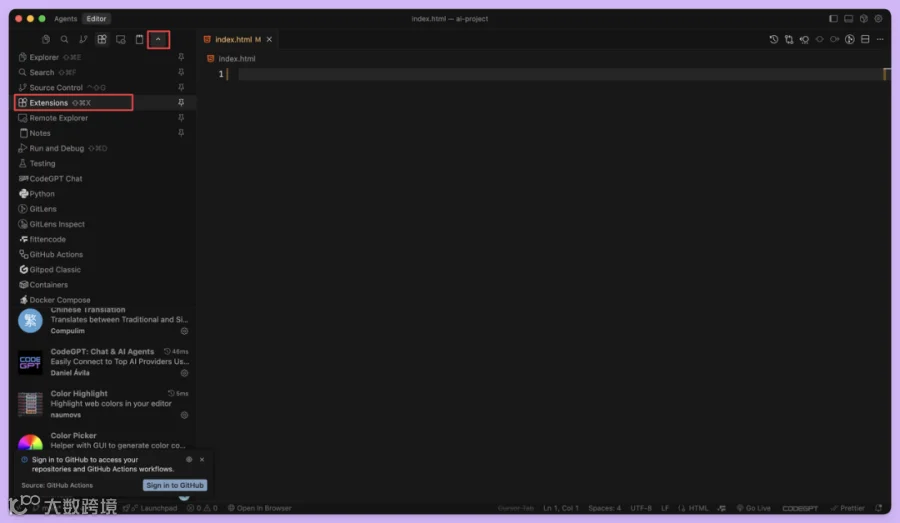Screen dimensions: 900x523
Task: Go to previous change diamond icon
Action: click(820, 40)
